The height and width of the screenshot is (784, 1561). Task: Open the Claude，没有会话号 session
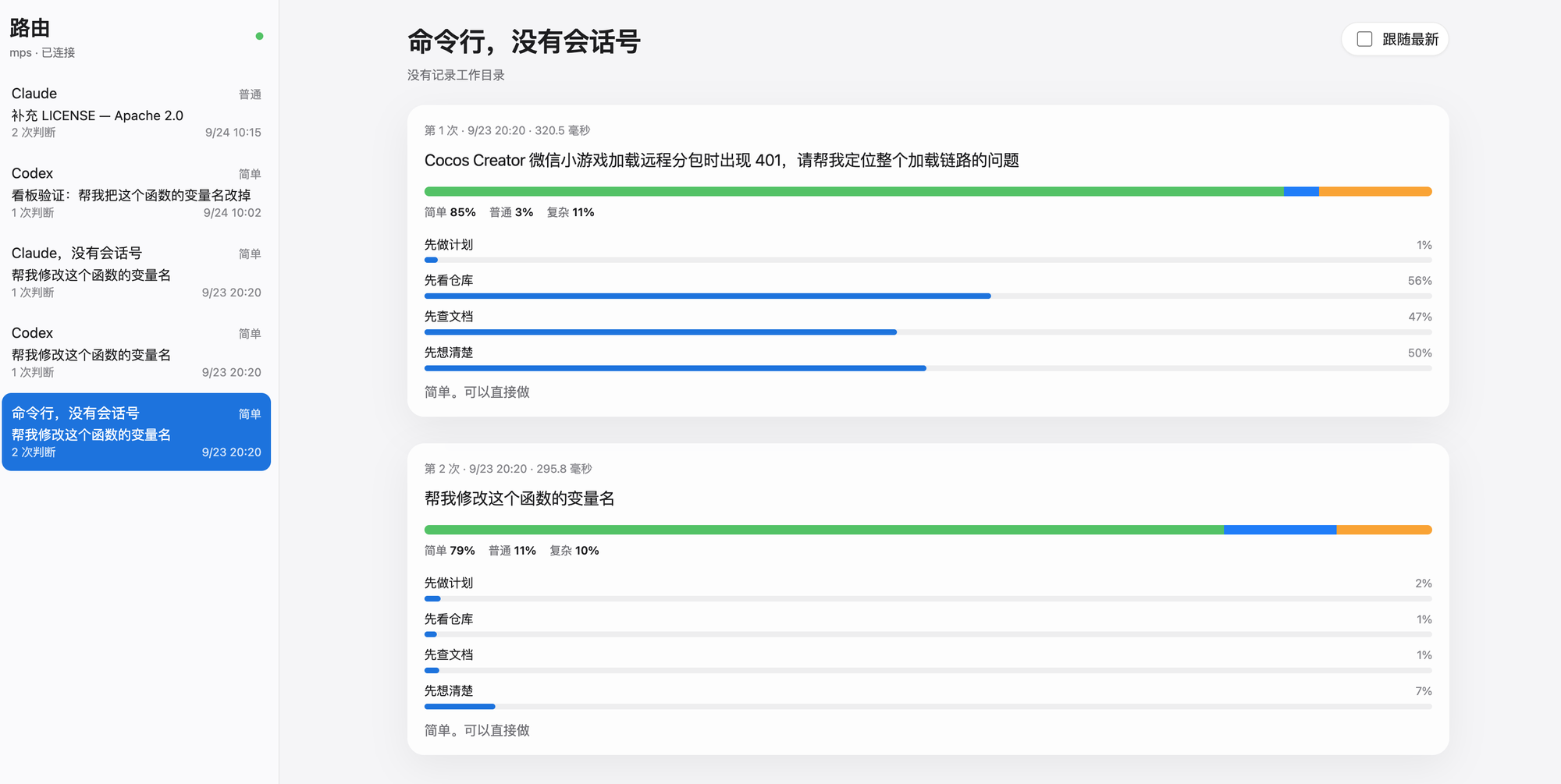(136, 272)
